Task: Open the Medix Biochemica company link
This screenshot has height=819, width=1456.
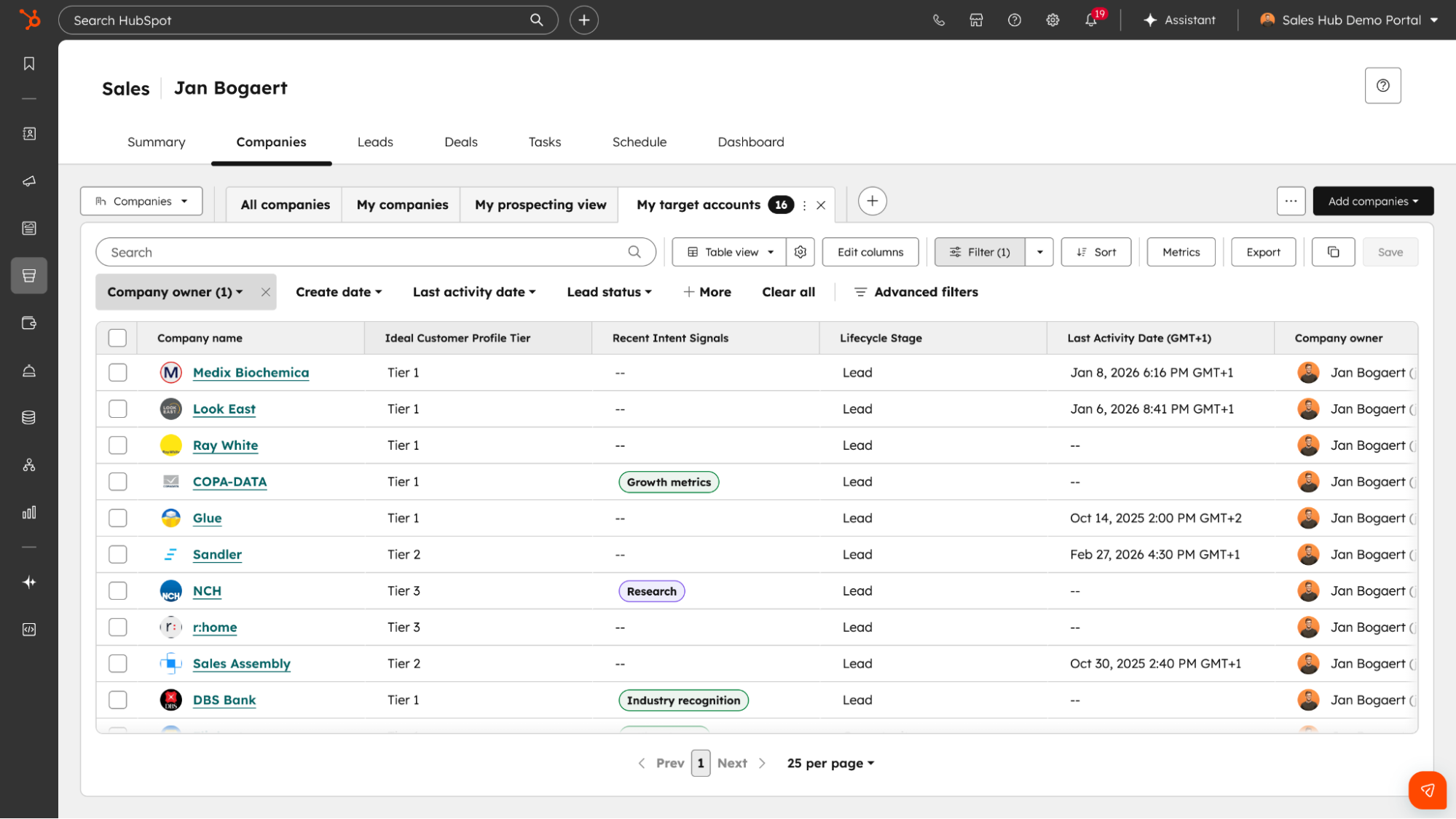Action: (x=251, y=373)
